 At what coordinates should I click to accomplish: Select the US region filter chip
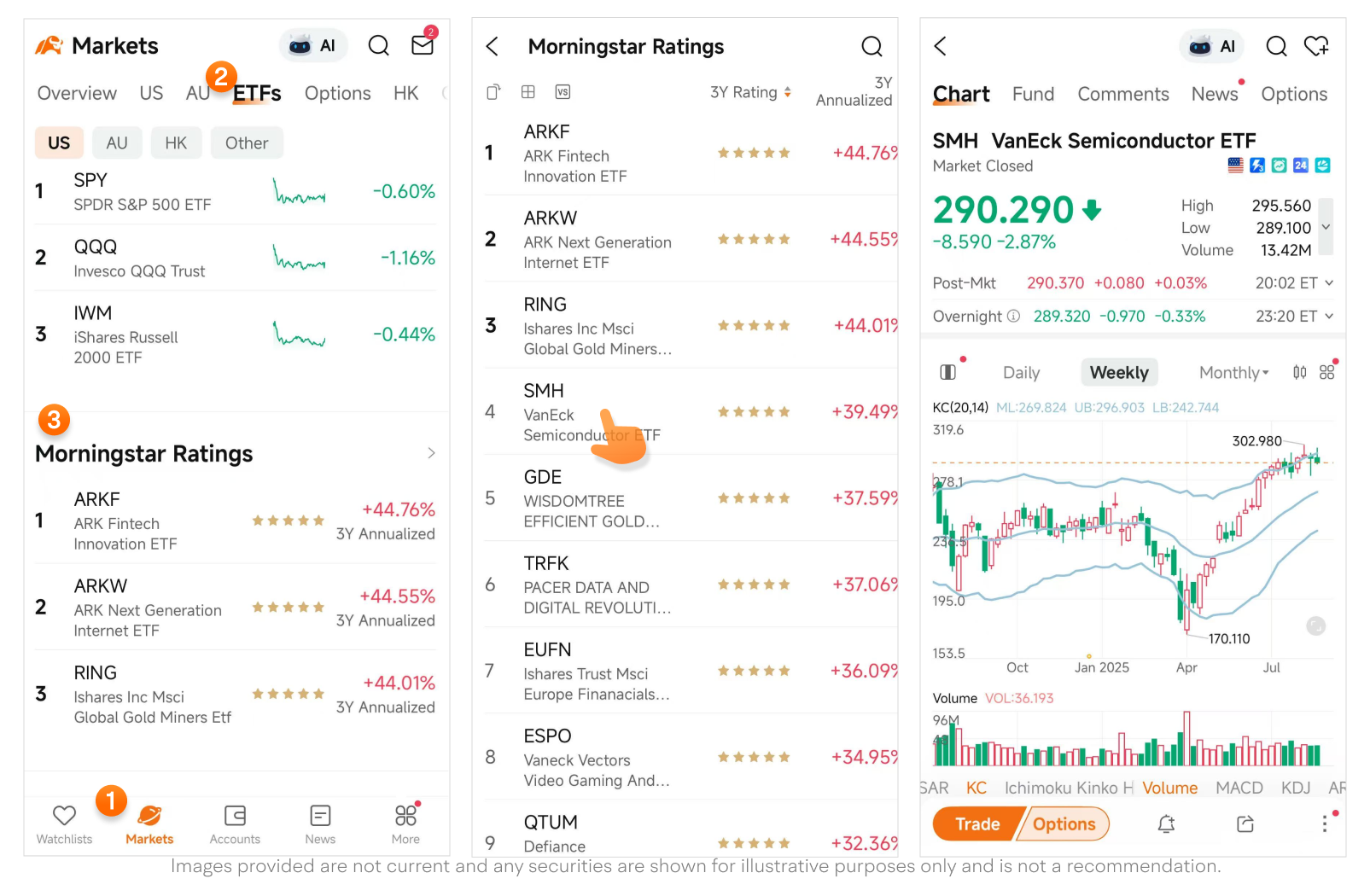59,143
